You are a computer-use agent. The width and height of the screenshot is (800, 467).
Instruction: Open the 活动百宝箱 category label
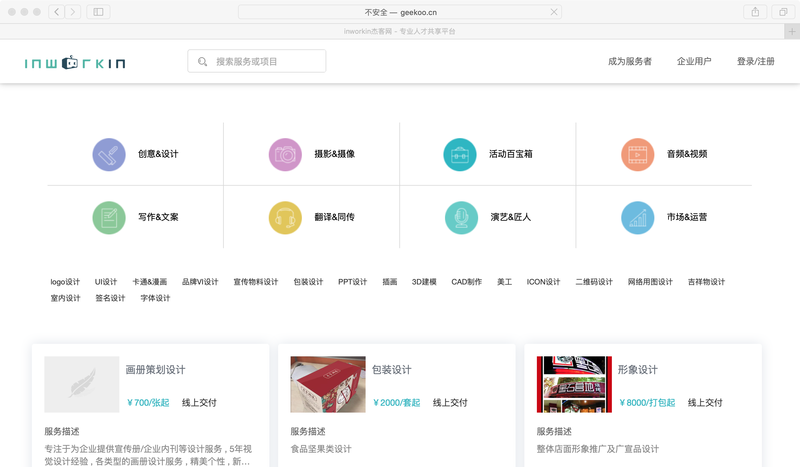(x=511, y=154)
